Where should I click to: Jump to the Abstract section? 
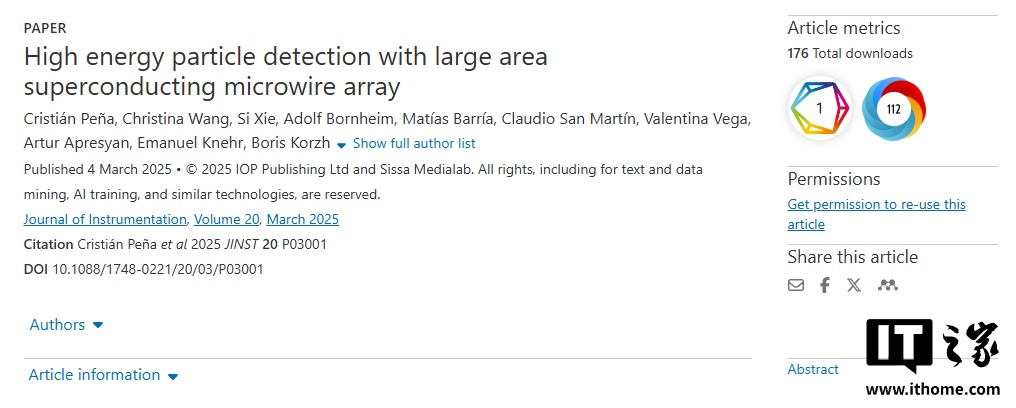pyautogui.click(x=813, y=369)
